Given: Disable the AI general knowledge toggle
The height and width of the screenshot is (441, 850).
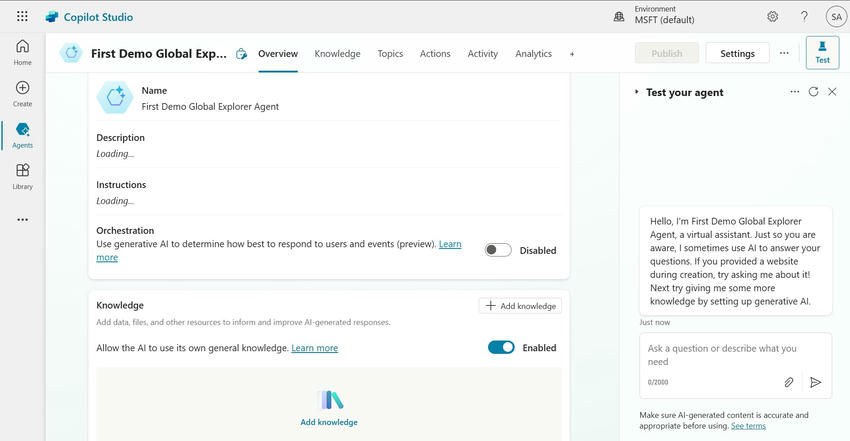Looking at the screenshot, I should 501,347.
